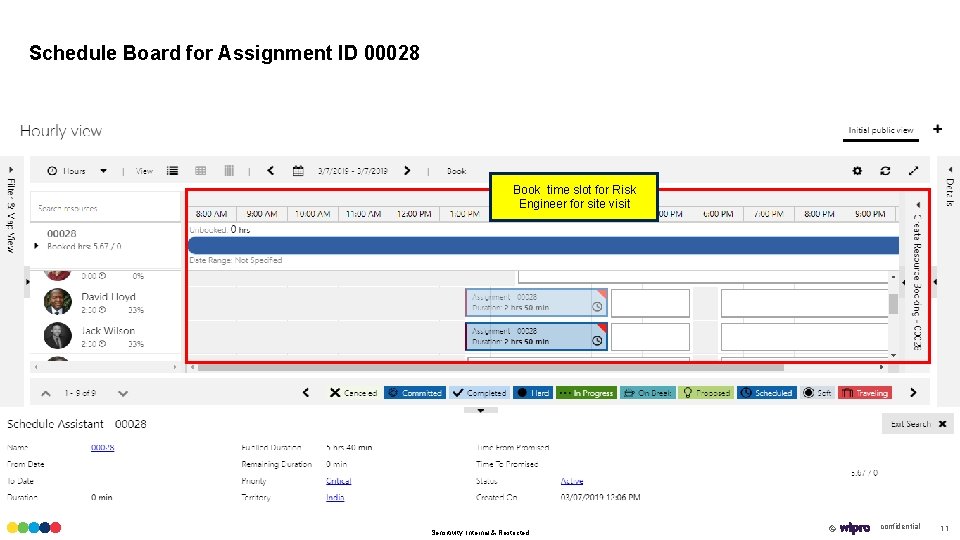
Task: Click the 12:00 PM time column header
Action: tap(414, 214)
